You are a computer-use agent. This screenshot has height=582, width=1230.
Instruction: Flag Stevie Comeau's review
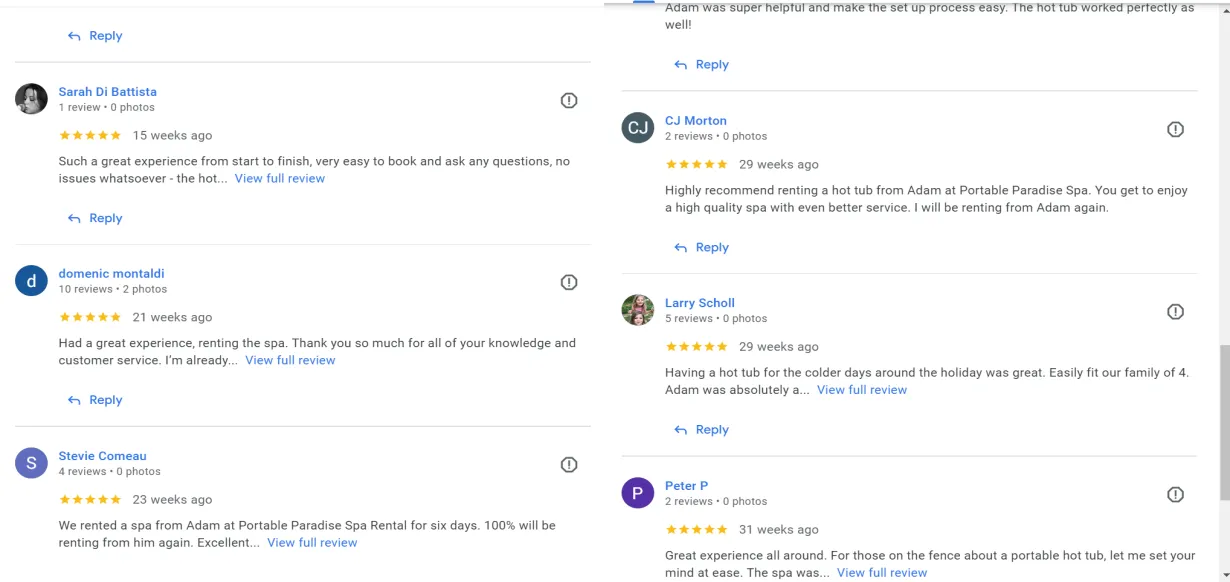tap(569, 464)
